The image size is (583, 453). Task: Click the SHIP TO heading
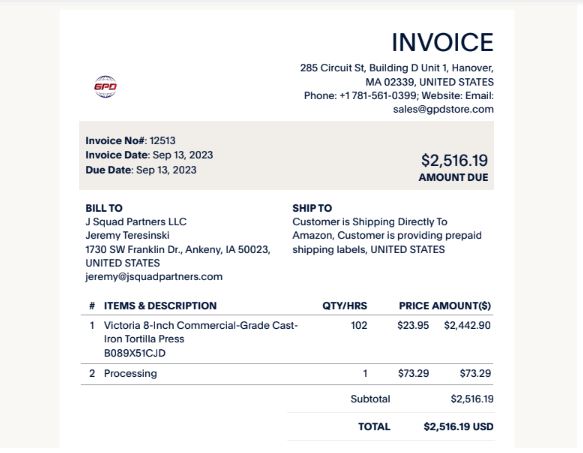312,208
